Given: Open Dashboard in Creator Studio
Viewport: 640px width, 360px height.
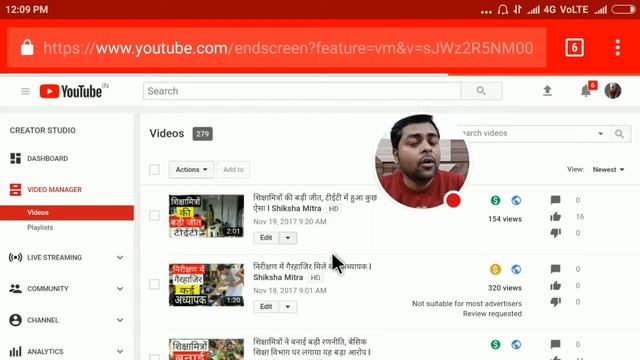Looking at the screenshot, I should pos(48,158).
